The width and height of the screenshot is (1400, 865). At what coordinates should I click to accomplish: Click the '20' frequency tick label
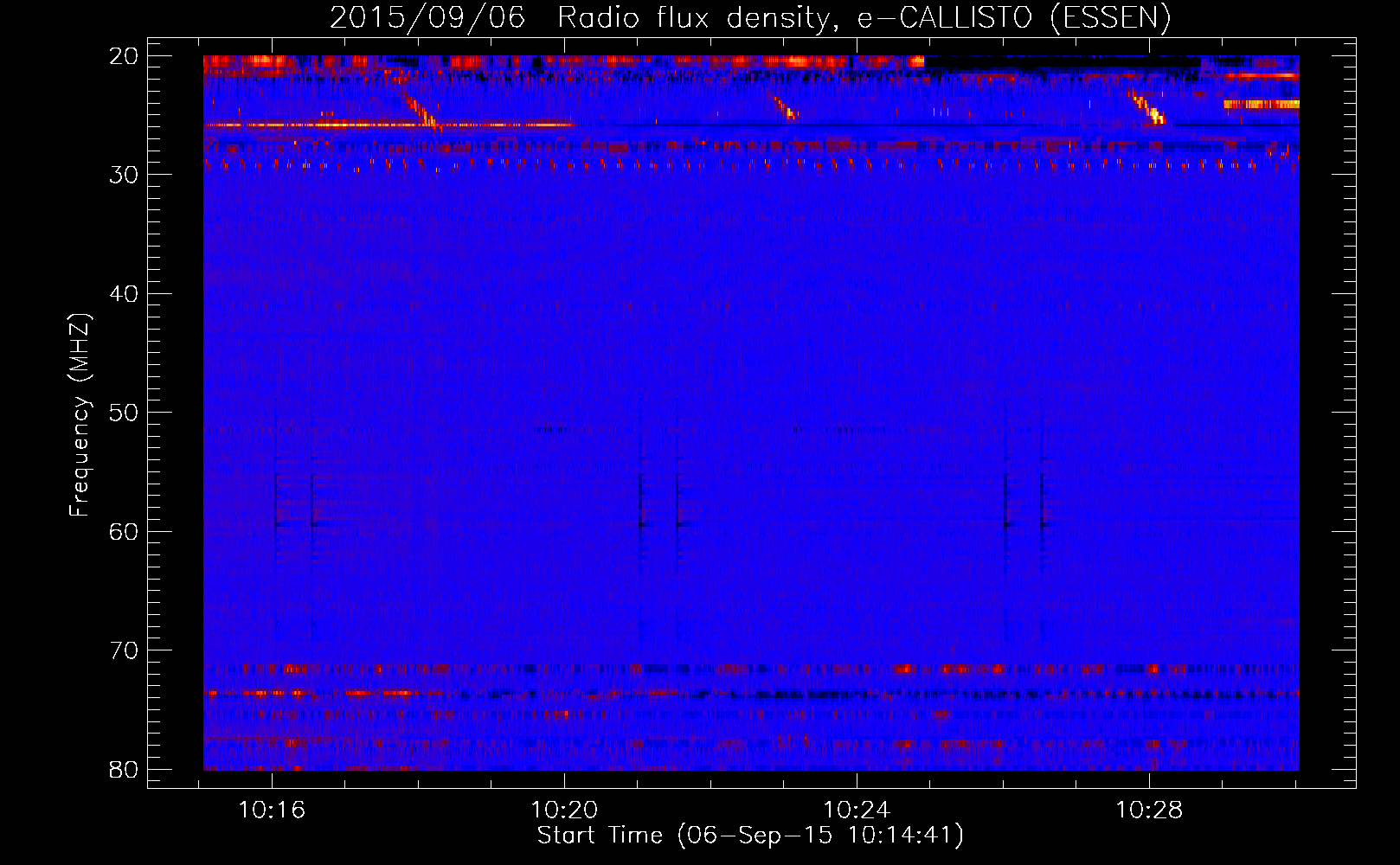tap(124, 56)
